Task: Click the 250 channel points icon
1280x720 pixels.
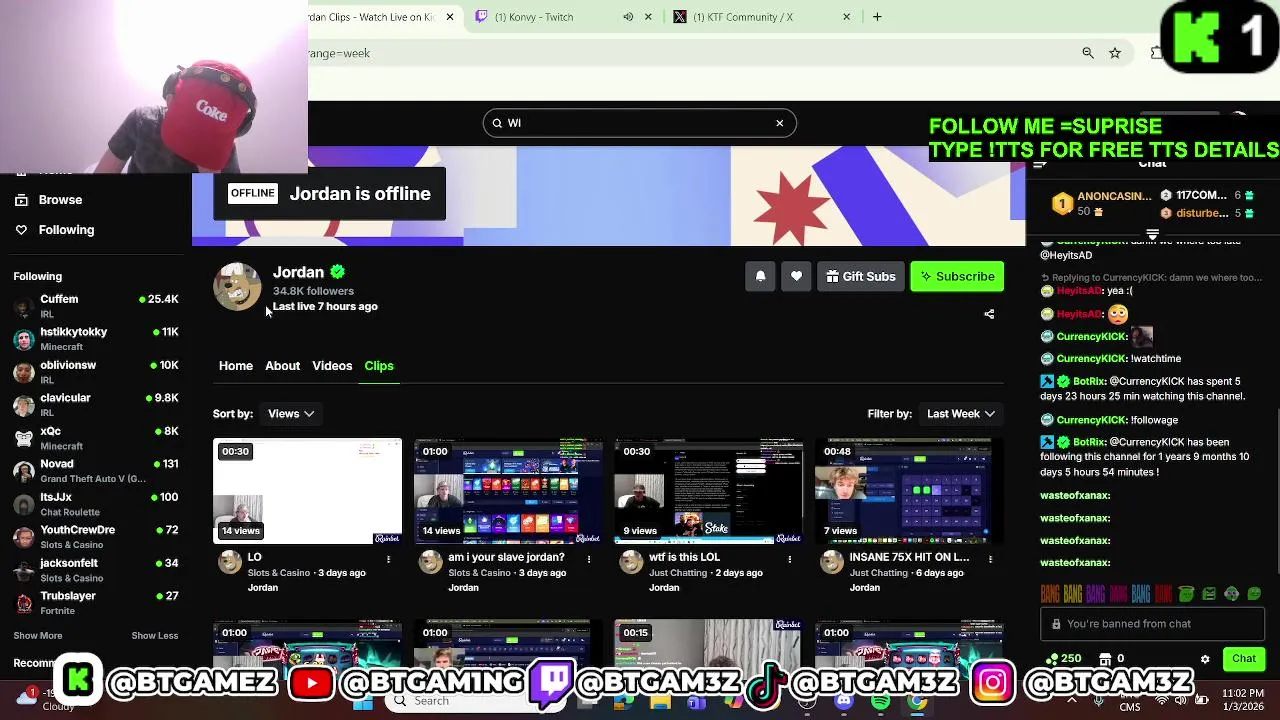Action: click(1051, 659)
